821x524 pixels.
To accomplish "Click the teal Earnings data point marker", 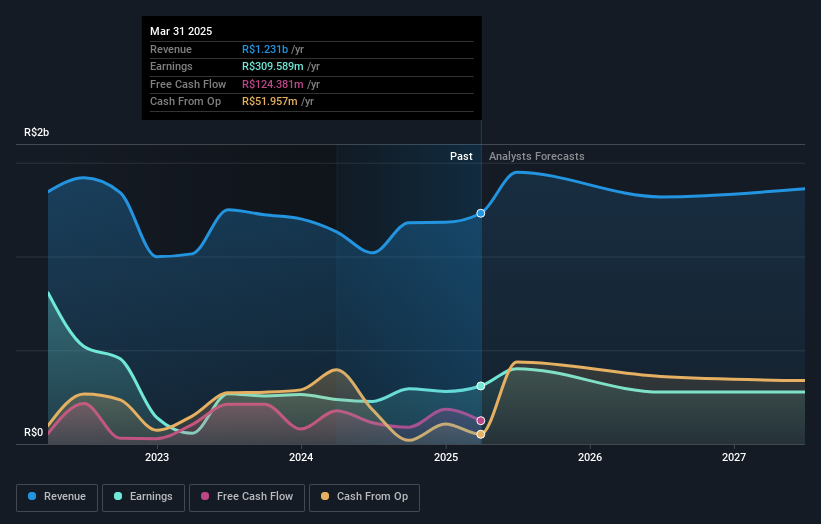I will (481, 386).
